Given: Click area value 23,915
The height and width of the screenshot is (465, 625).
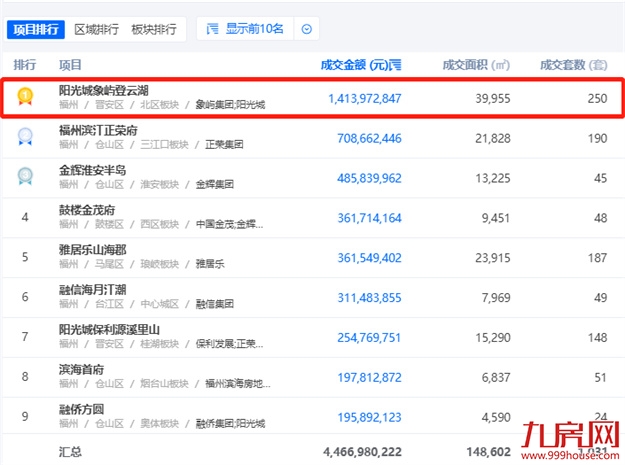Looking at the screenshot, I should tap(493, 258).
